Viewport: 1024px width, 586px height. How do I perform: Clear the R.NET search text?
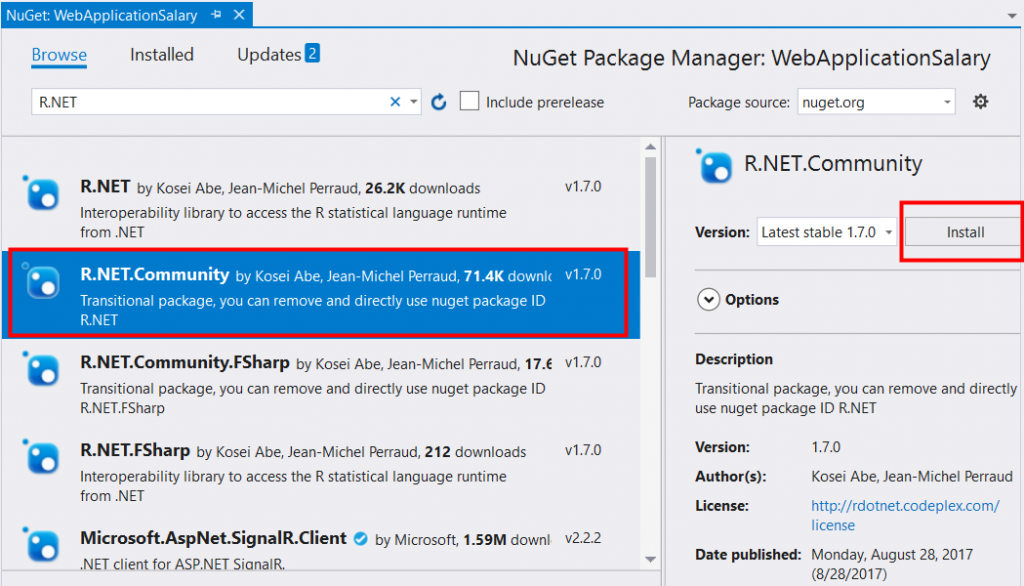pos(395,102)
